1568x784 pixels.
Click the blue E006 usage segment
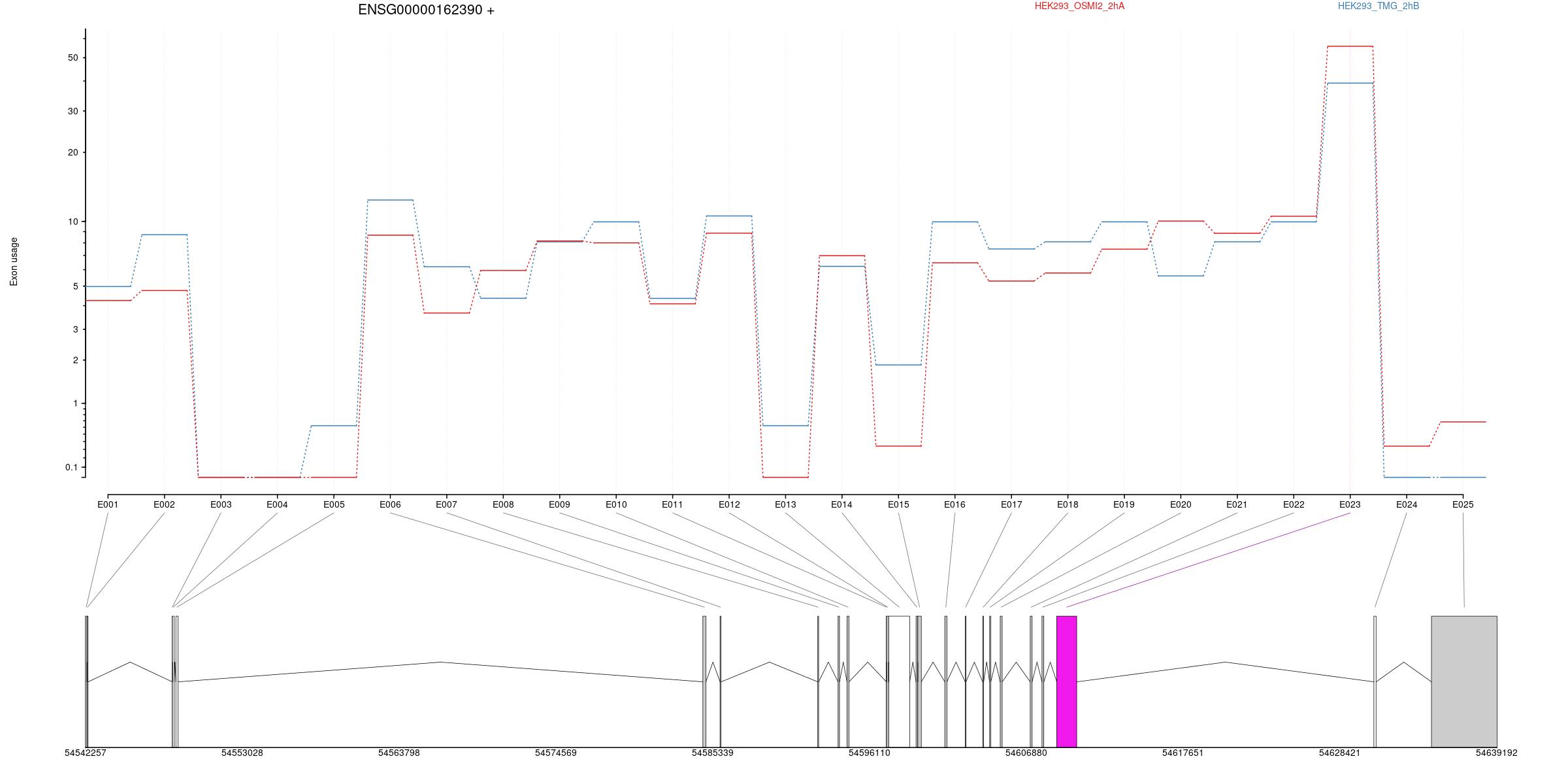pos(390,200)
